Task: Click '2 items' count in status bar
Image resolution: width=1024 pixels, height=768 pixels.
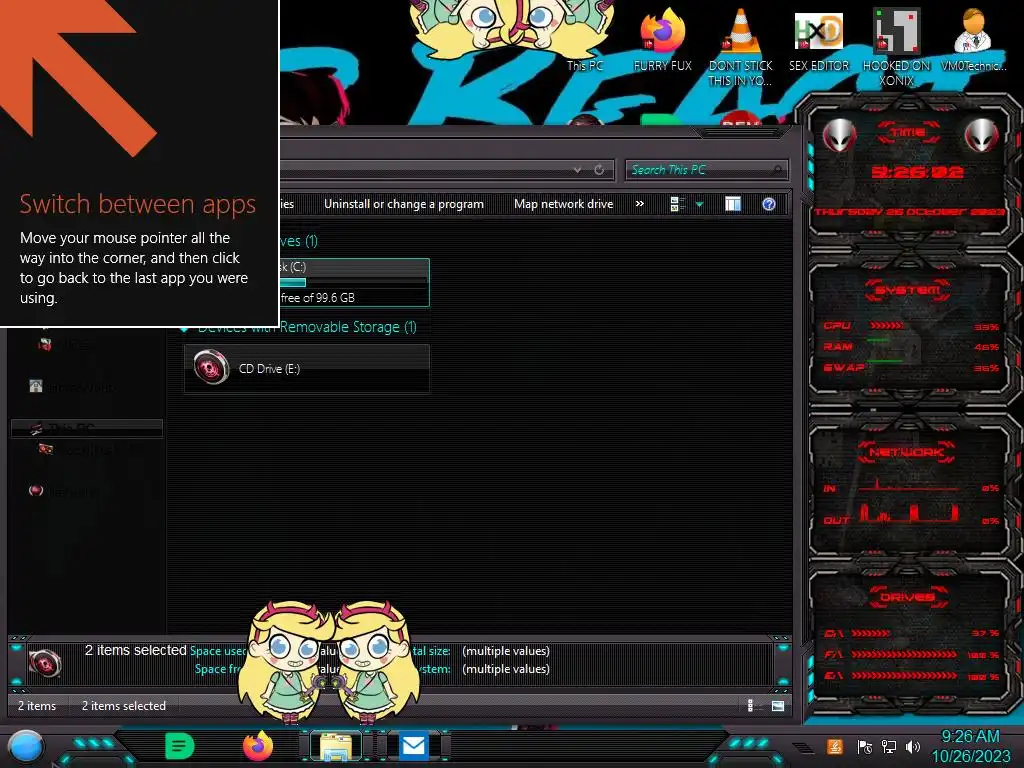Action: [x=37, y=705]
